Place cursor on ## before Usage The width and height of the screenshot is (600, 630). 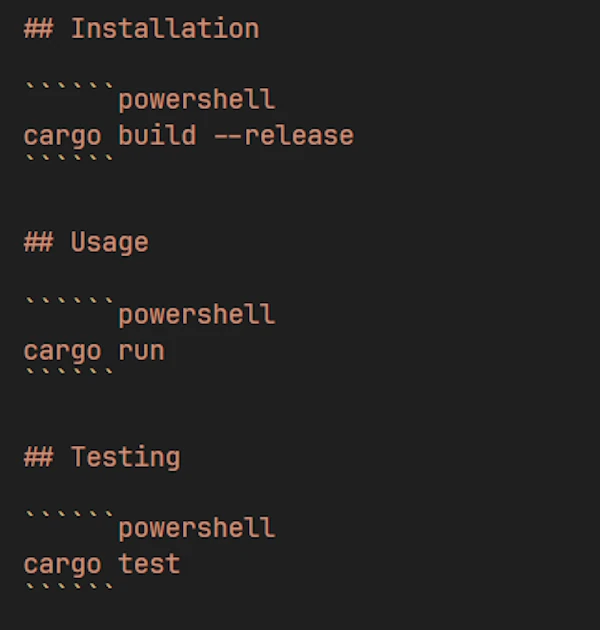click(38, 243)
